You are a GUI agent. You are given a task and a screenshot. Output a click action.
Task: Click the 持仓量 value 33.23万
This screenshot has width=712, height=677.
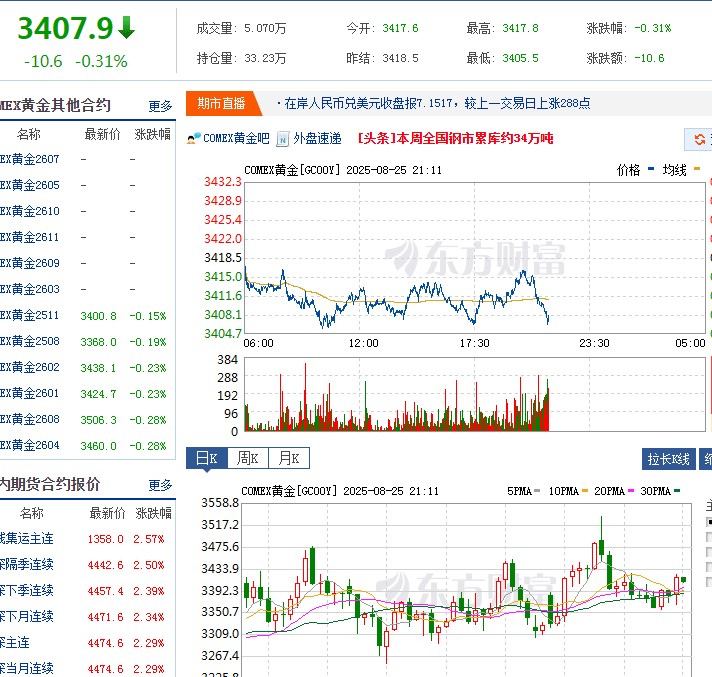pos(265,59)
